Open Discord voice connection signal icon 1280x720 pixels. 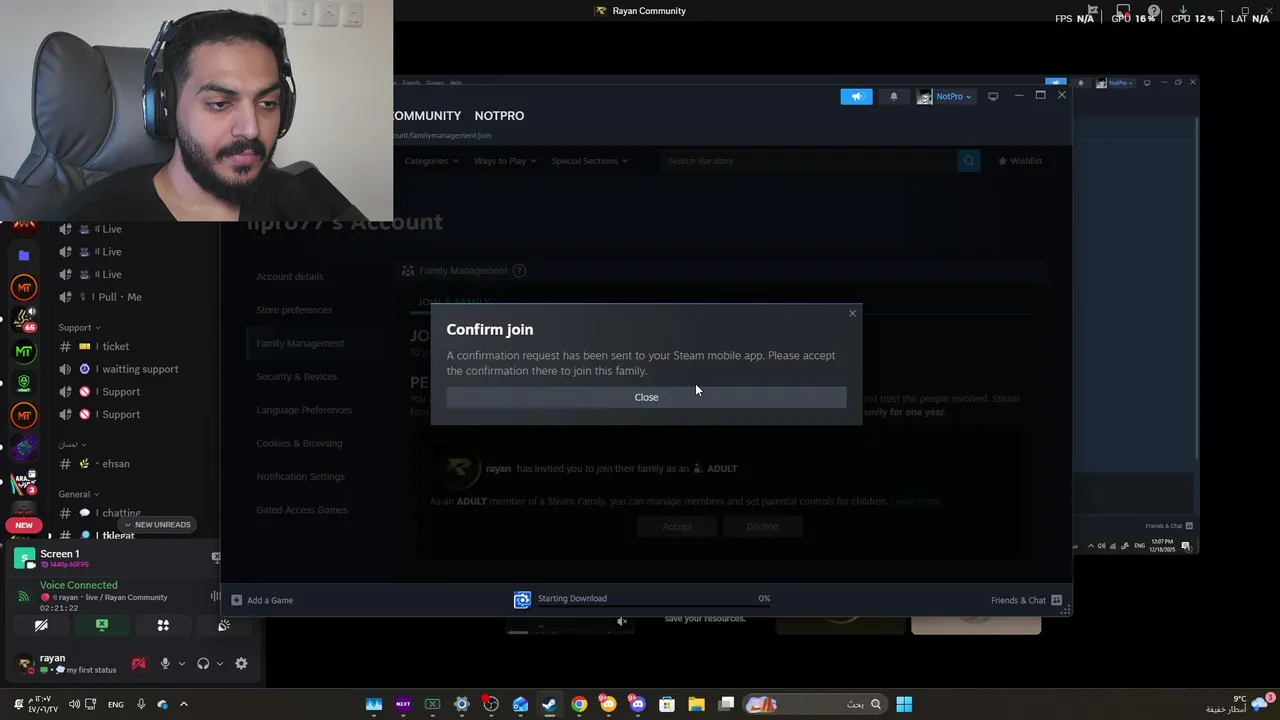[x=24, y=597]
